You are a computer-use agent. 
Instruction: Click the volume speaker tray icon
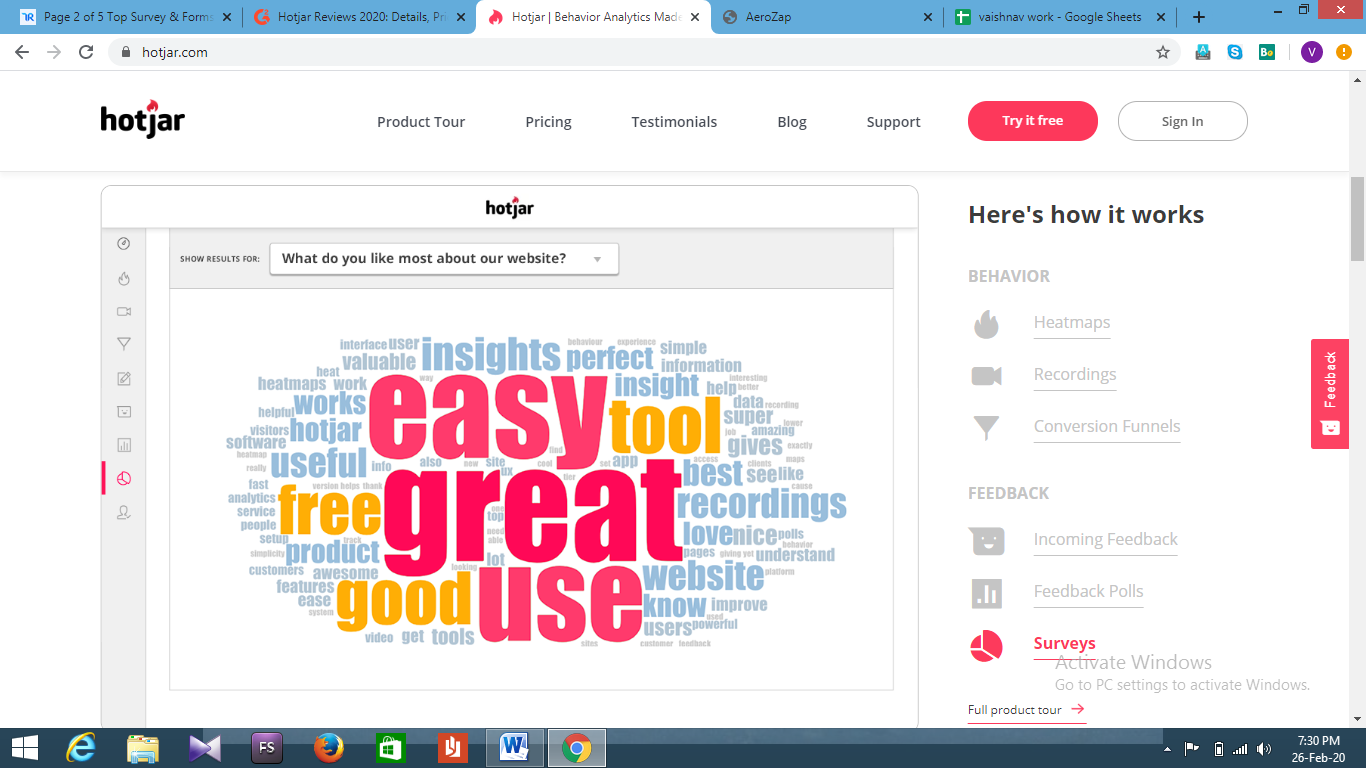[1264, 748]
